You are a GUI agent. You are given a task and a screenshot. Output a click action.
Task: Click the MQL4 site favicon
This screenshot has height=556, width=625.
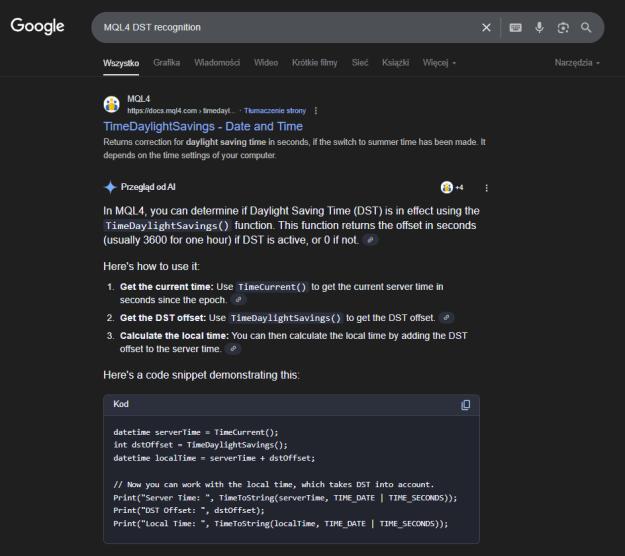[x=112, y=104]
